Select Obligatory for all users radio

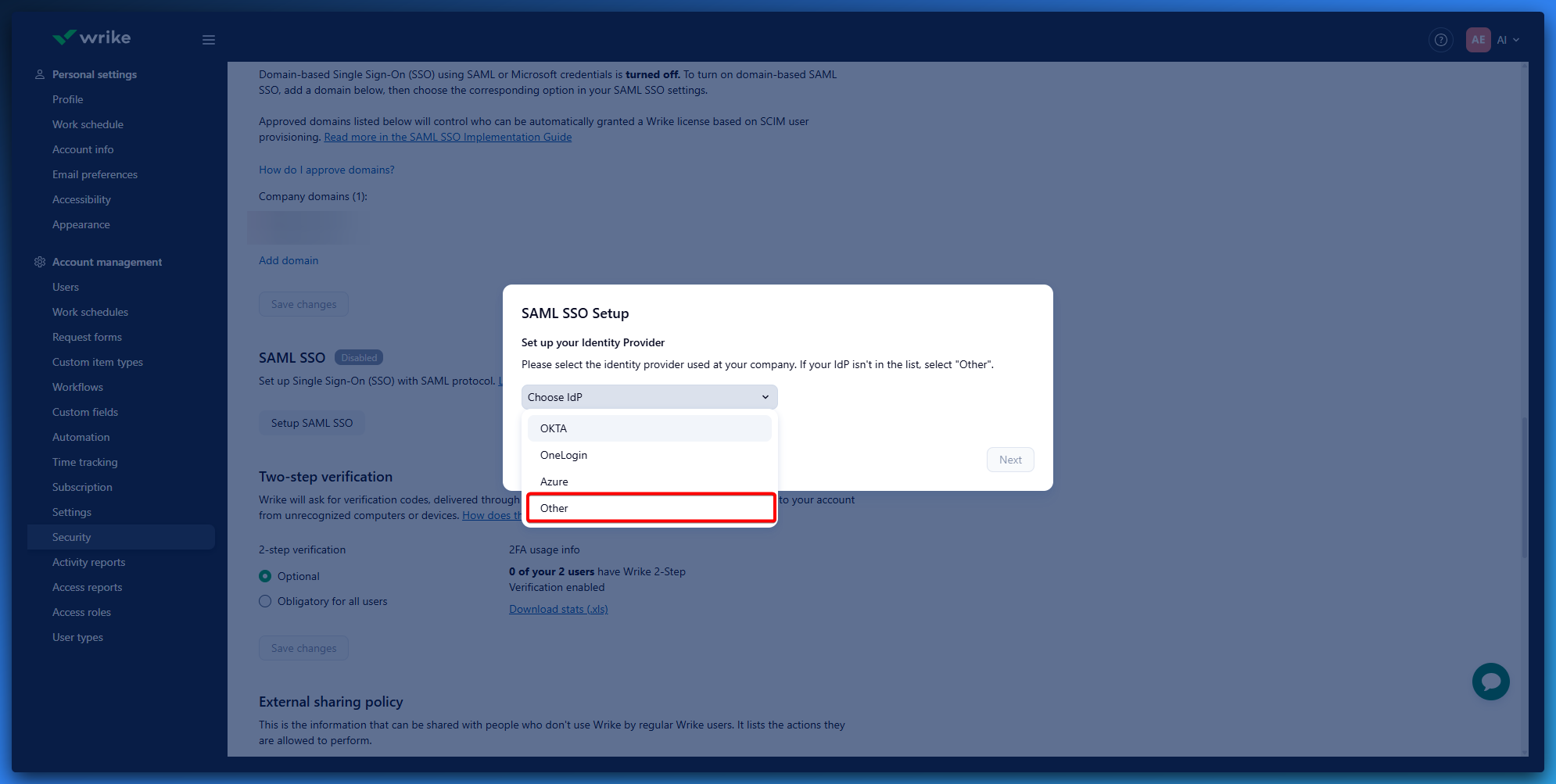pos(265,601)
